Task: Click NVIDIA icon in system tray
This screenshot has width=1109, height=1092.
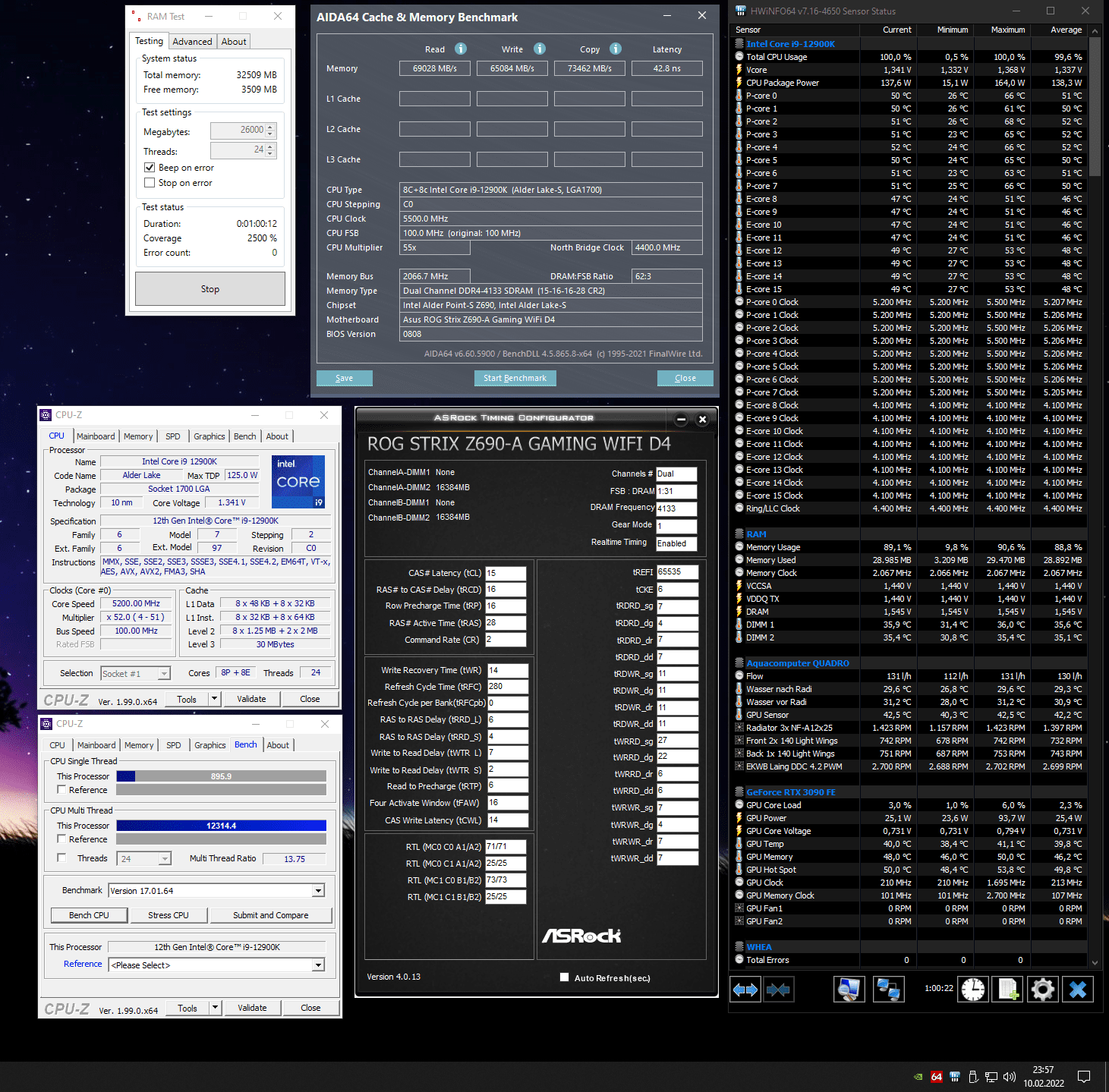Action: click(x=918, y=1076)
